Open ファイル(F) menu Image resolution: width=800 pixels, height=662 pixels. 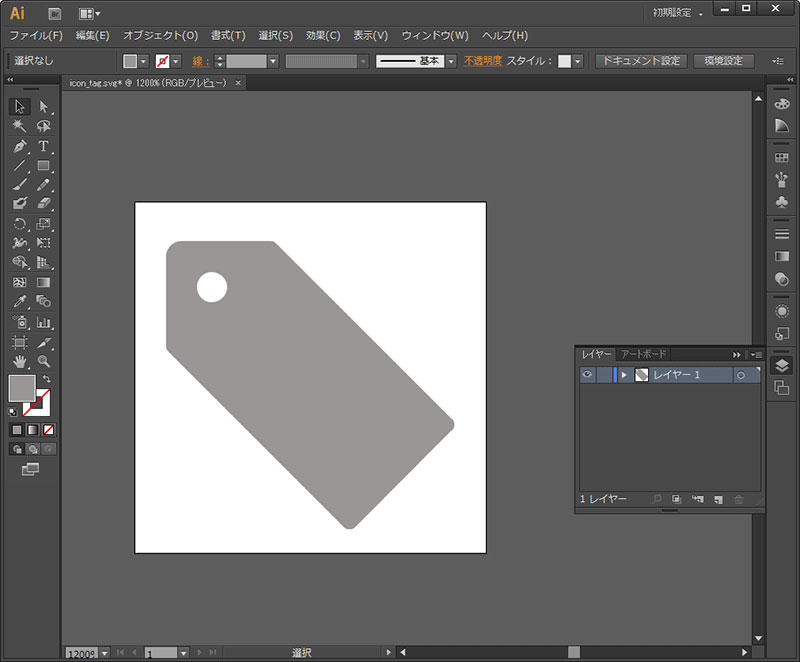pos(36,35)
